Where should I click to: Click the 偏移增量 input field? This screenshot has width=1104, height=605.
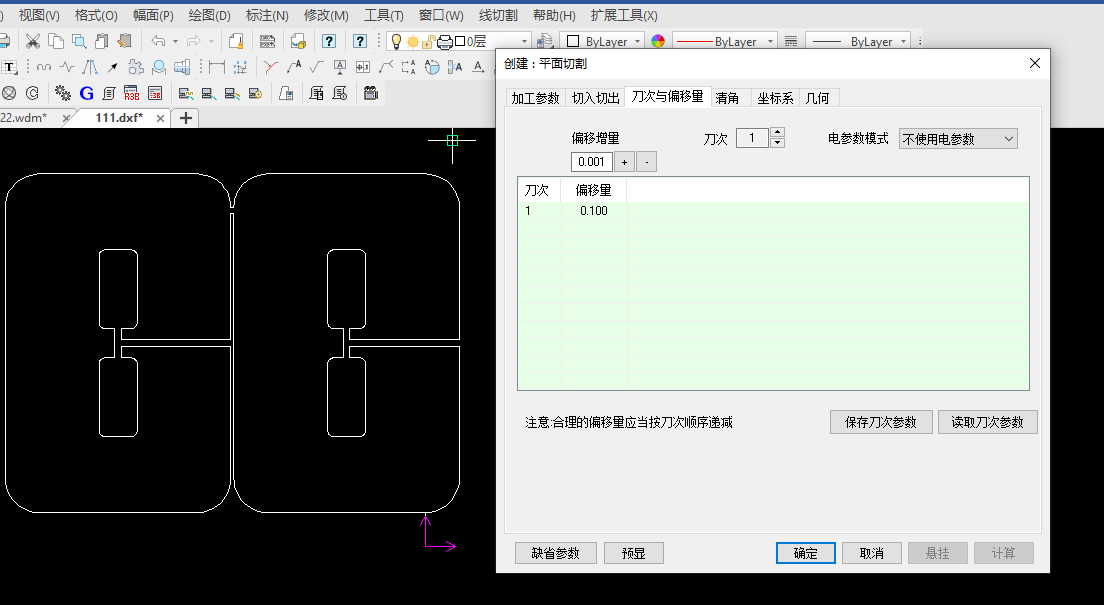pos(591,162)
